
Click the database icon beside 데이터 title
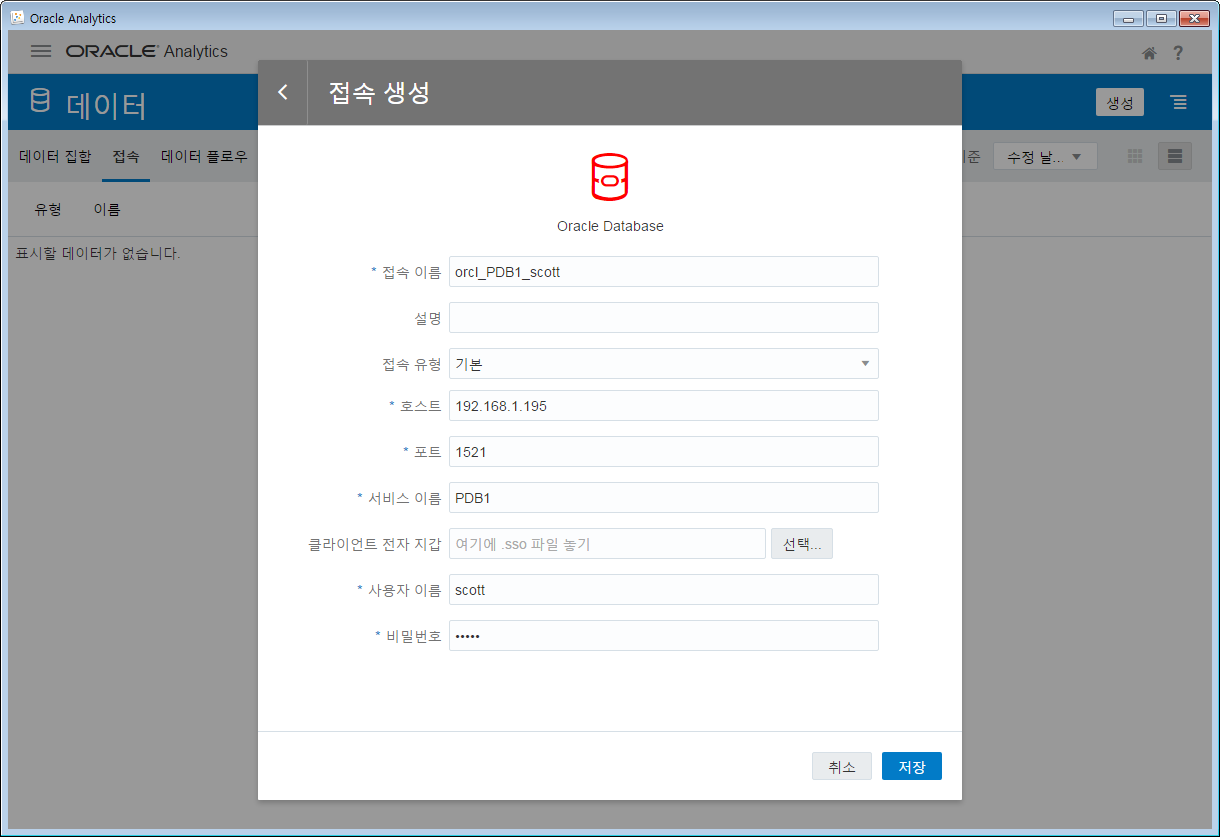tap(40, 101)
